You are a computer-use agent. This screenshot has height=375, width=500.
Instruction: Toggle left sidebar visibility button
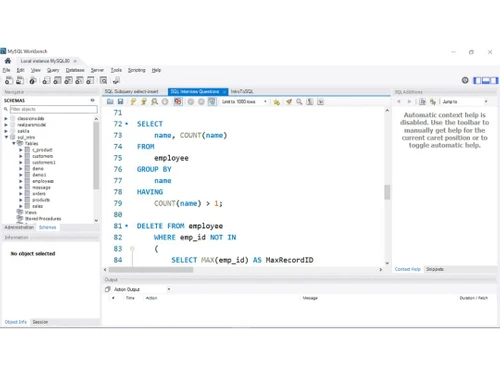pos(477,80)
